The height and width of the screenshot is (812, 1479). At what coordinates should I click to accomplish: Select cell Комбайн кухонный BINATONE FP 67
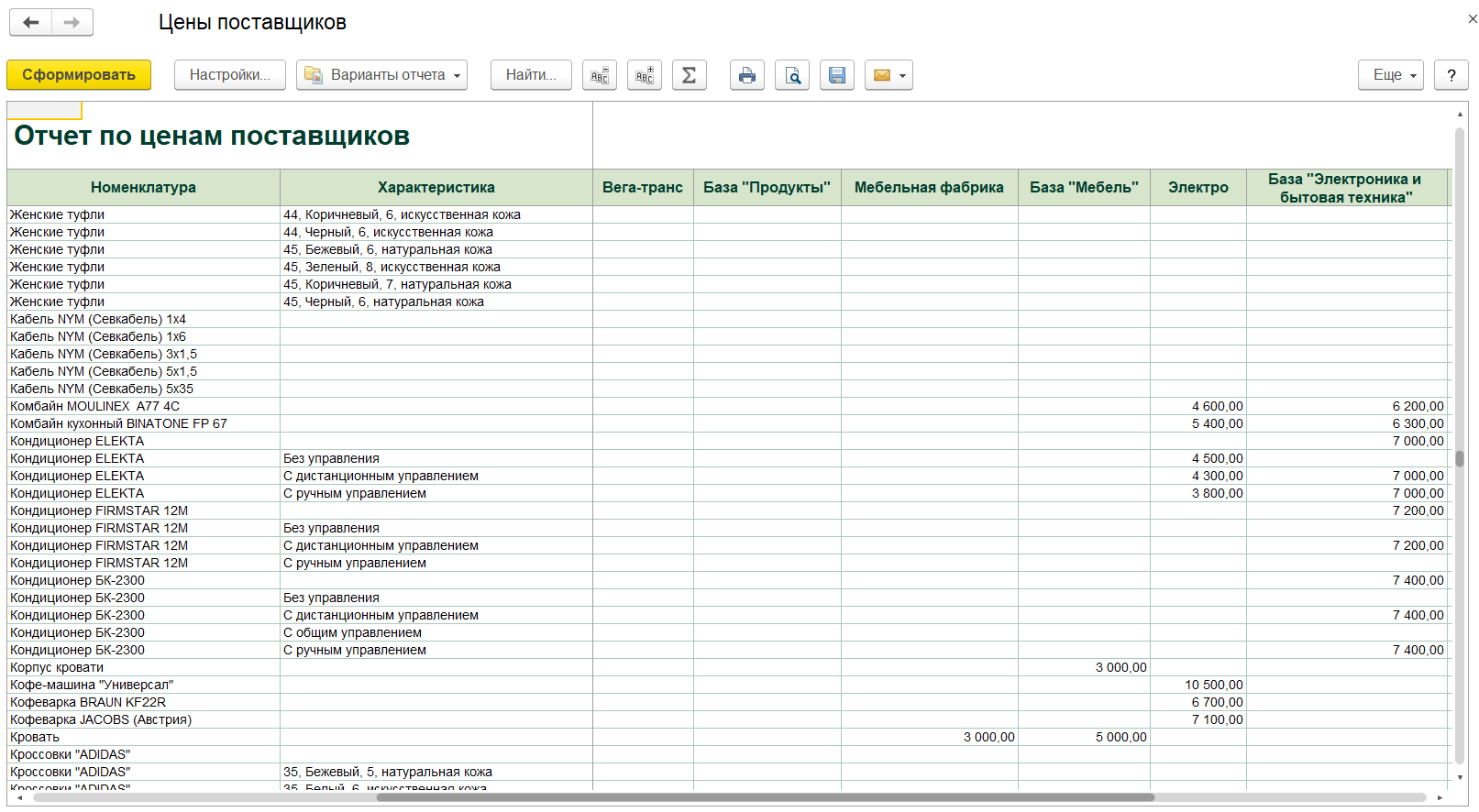pyautogui.click(x=143, y=424)
